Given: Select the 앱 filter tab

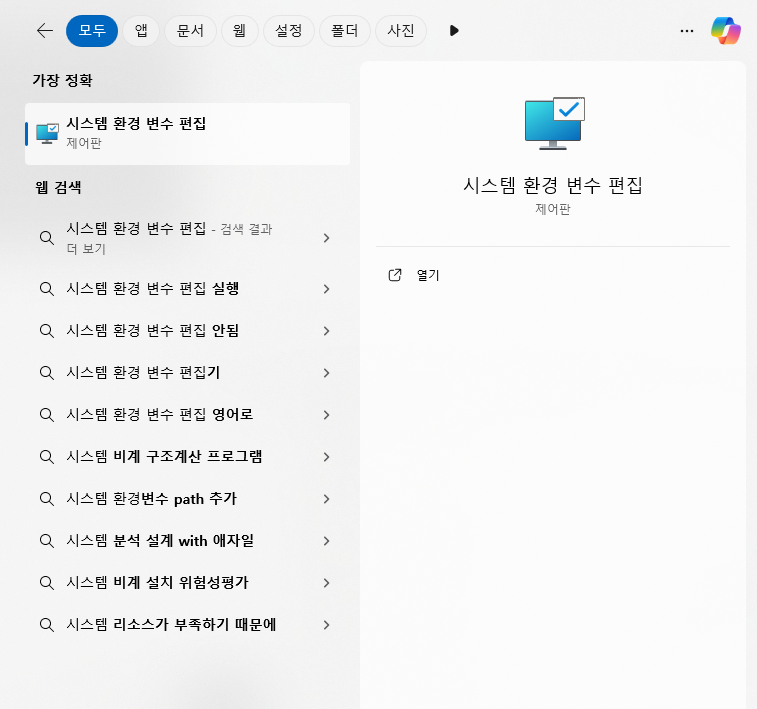Looking at the screenshot, I should (141, 31).
